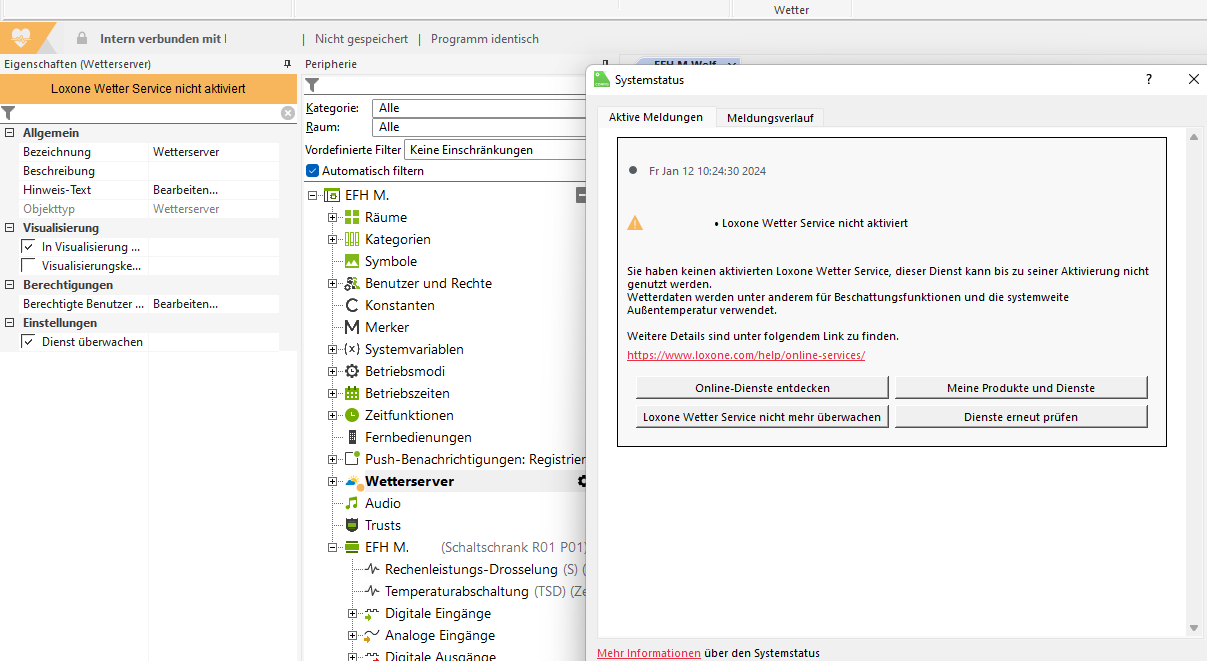Click the Trusts shield icon
Image resolution: width=1207 pixels, height=661 pixels.
tap(352, 525)
